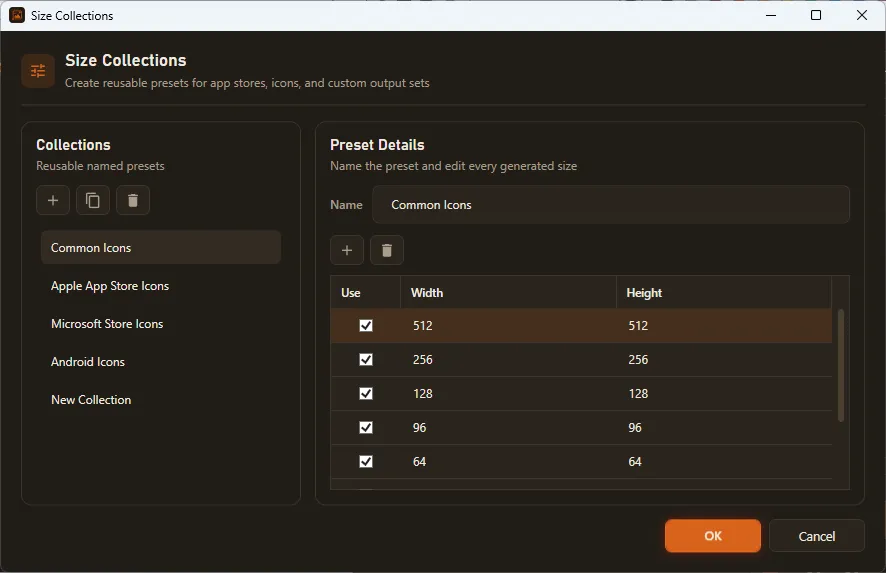Screen dimensions: 886x573
Task: Uncheck Use for the 64 row
Action: pyautogui.click(x=366, y=461)
